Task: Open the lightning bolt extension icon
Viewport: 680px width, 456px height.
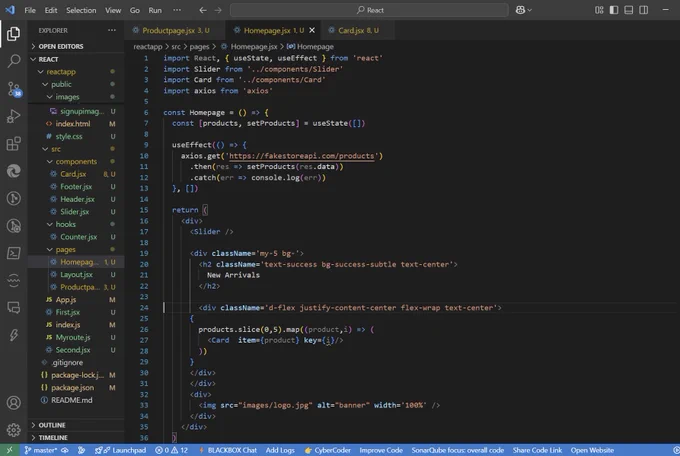Action: pyautogui.click(x=13, y=335)
